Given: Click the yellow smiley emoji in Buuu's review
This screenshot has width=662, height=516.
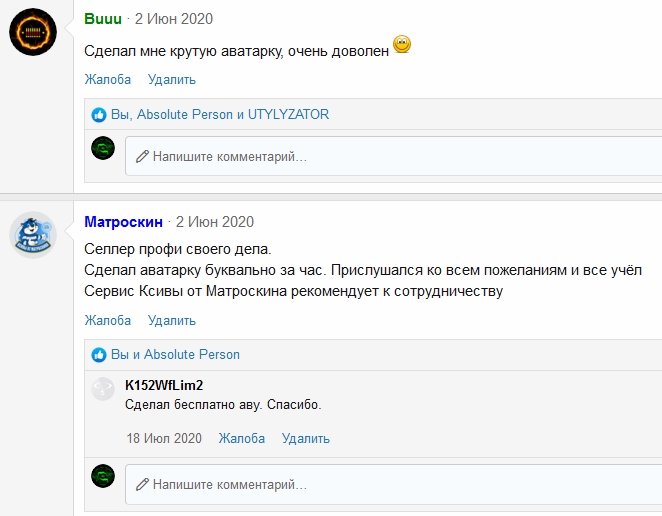Looking at the screenshot, I should click(x=402, y=44).
